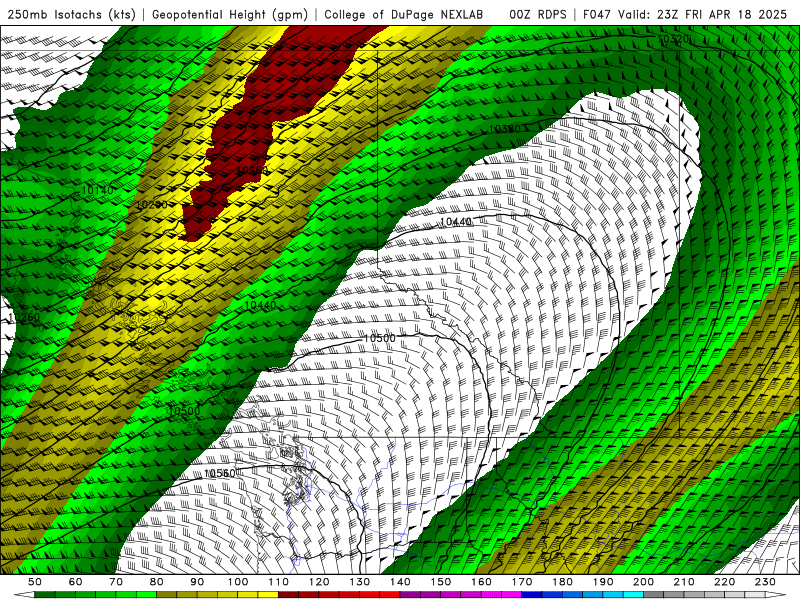Click the 10380 height contour label
Image resolution: width=800 pixels, height=600 pixels.
coord(504,129)
